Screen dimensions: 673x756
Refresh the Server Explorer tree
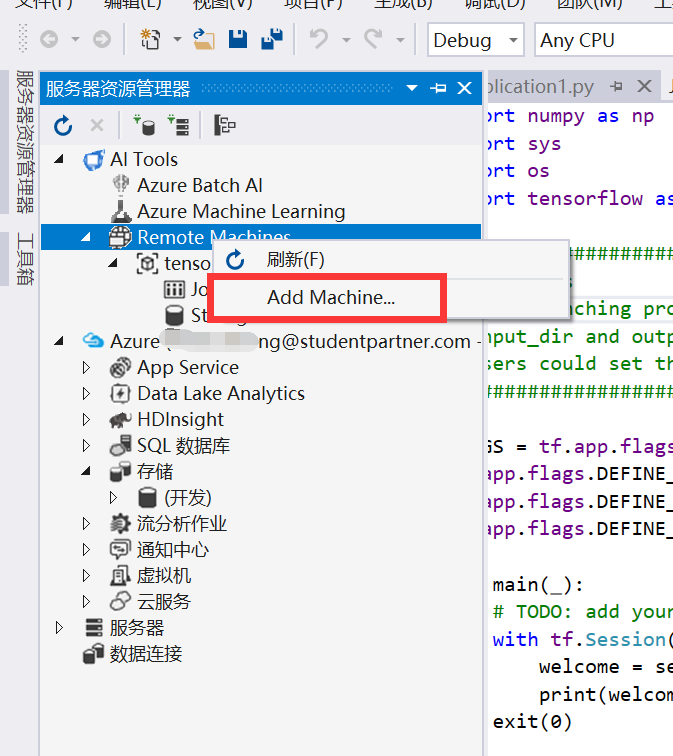tap(63, 126)
